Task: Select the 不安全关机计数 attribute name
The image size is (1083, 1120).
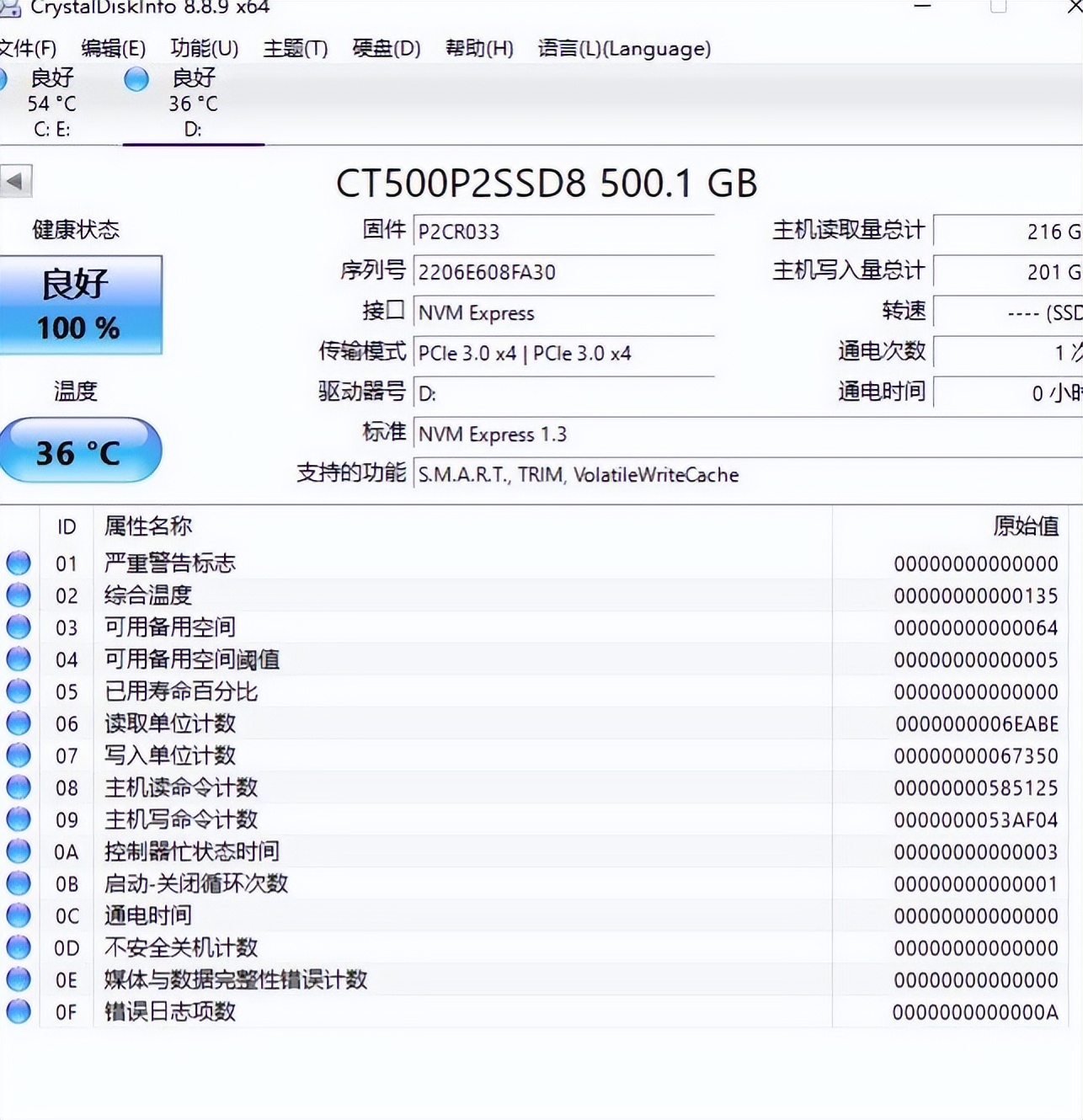Action: click(181, 947)
